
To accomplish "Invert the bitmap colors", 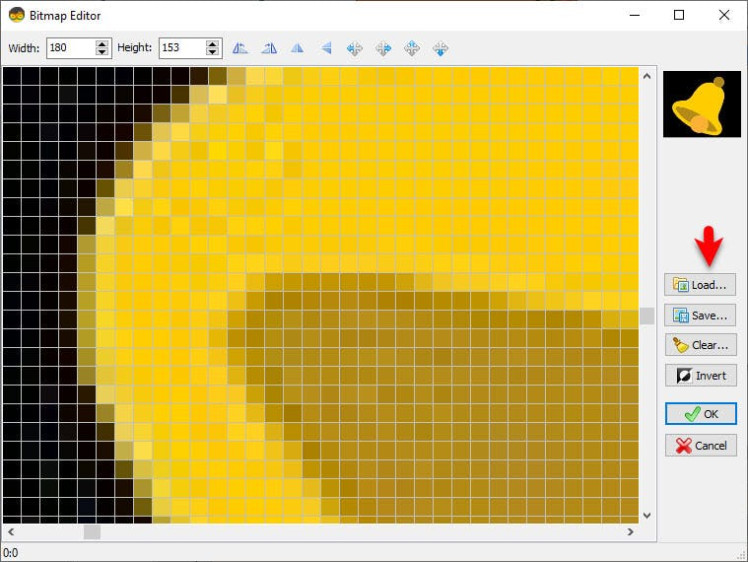I will [700, 375].
